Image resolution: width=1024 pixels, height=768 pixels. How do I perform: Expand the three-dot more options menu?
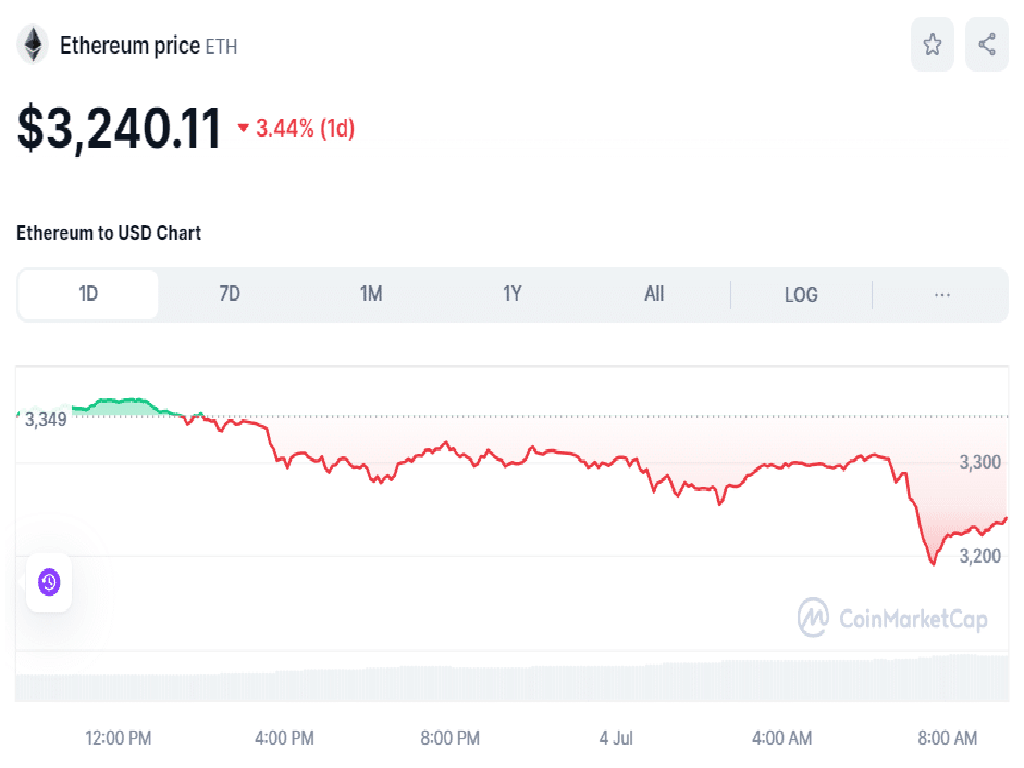pos(941,294)
